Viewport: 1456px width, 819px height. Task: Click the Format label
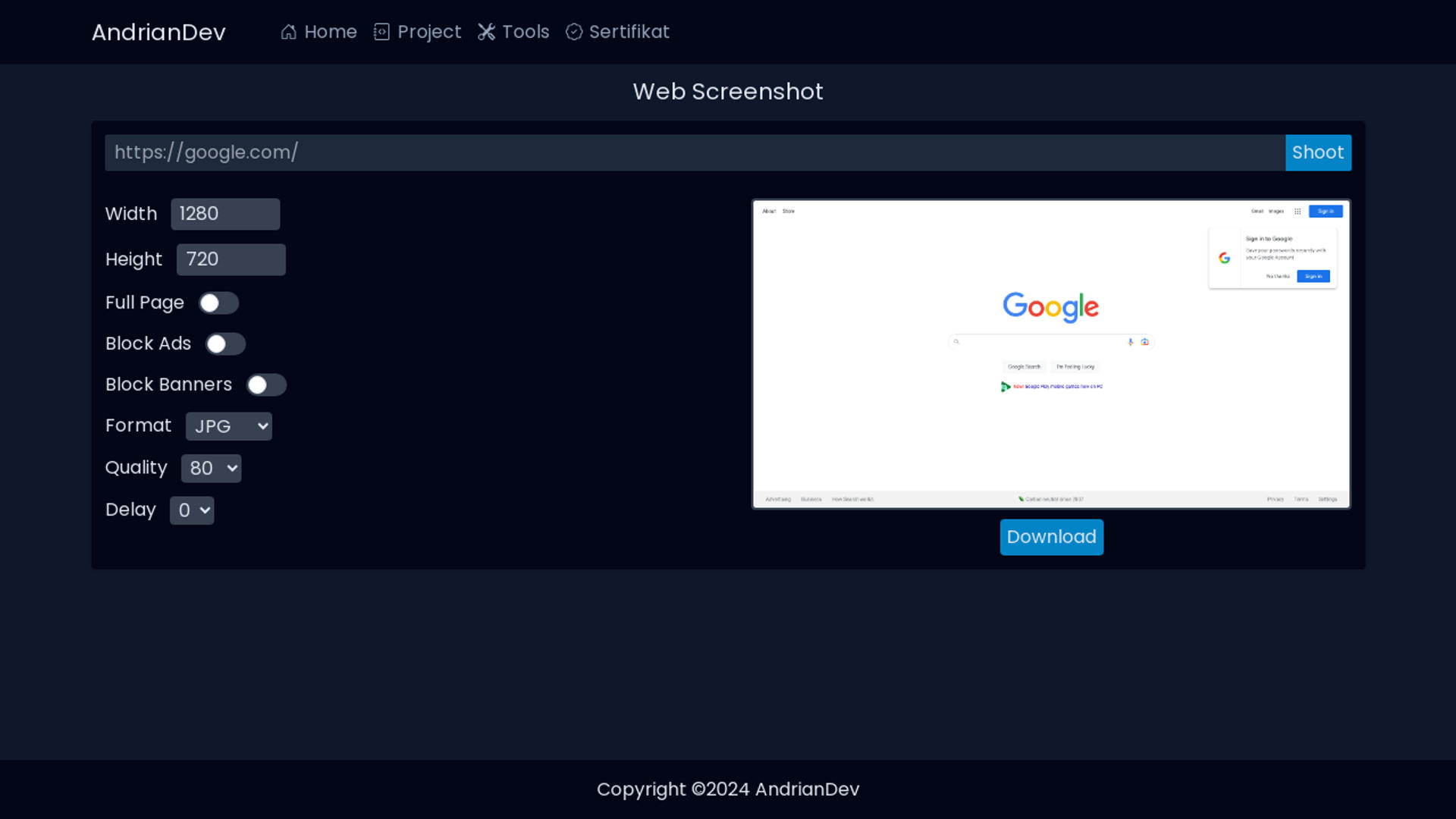pyautogui.click(x=138, y=425)
